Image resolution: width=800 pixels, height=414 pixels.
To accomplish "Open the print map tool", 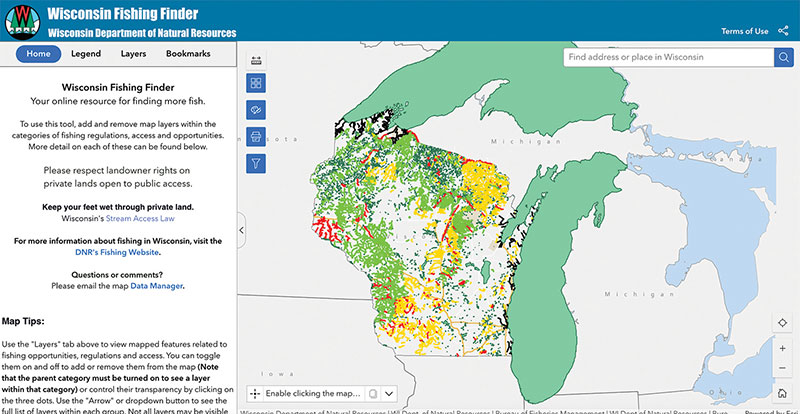I will pos(256,137).
